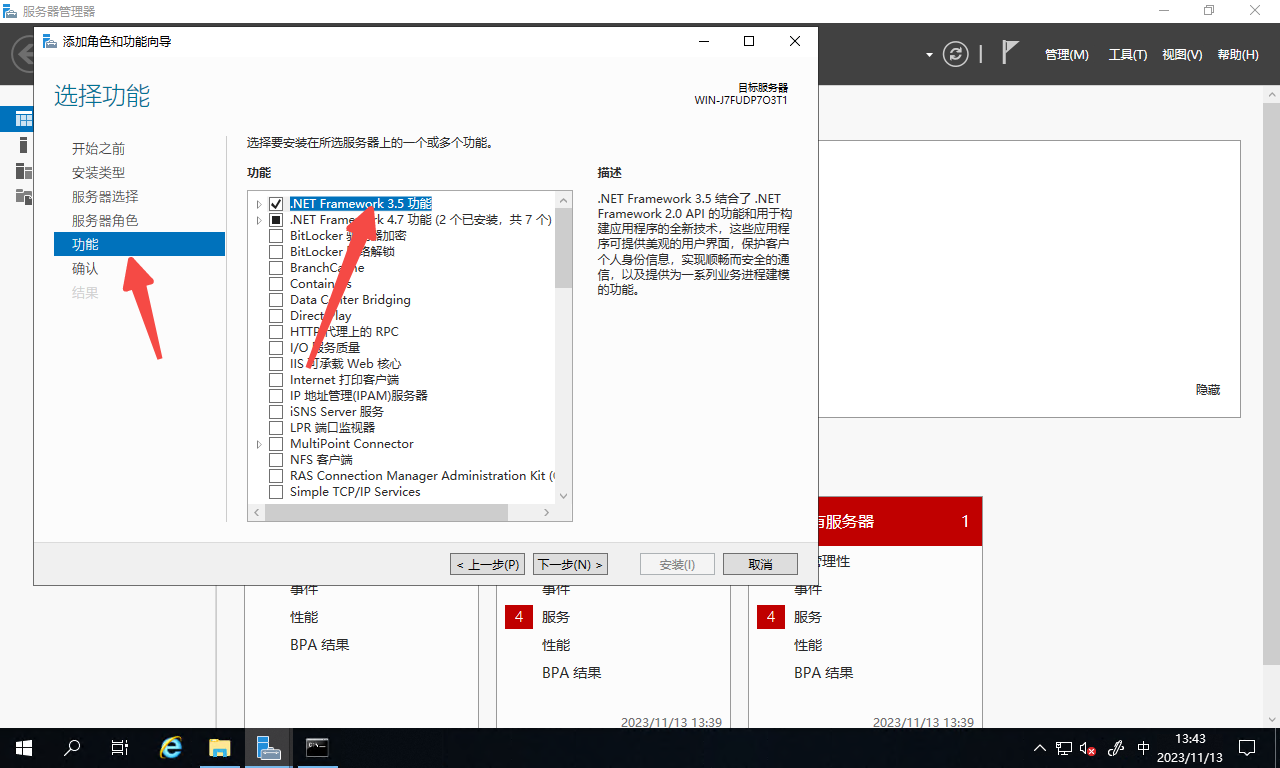
Task: Select the 功能 wizard step
Action: tap(139, 244)
